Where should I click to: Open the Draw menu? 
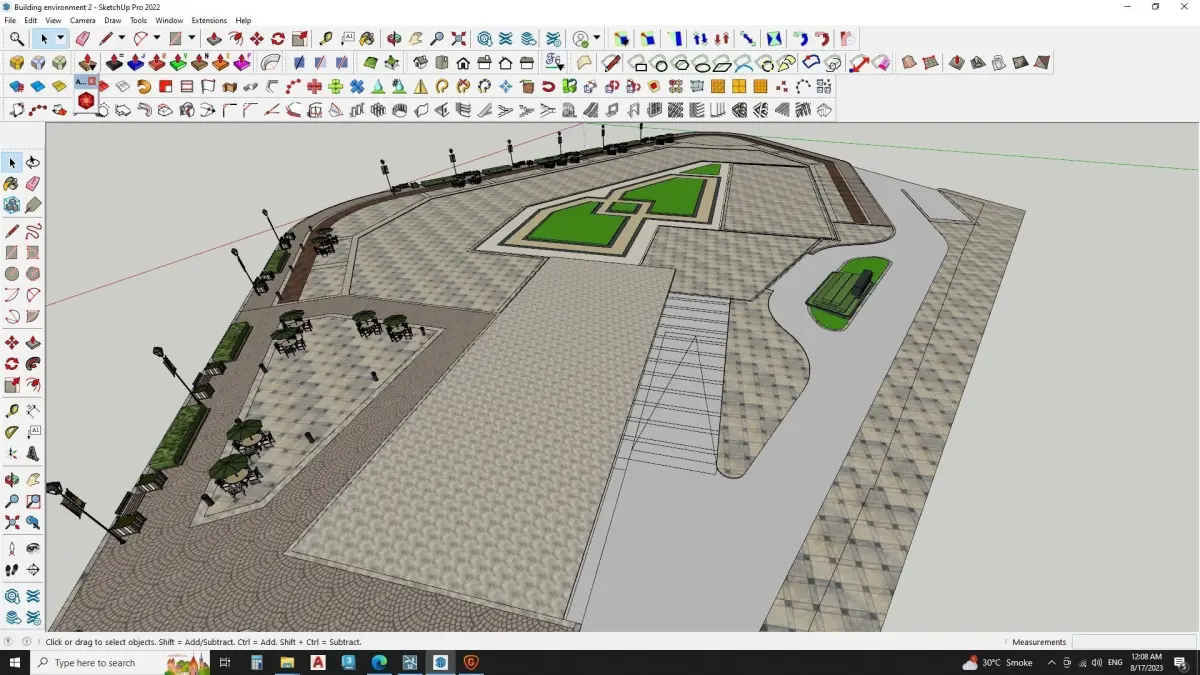[113, 20]
